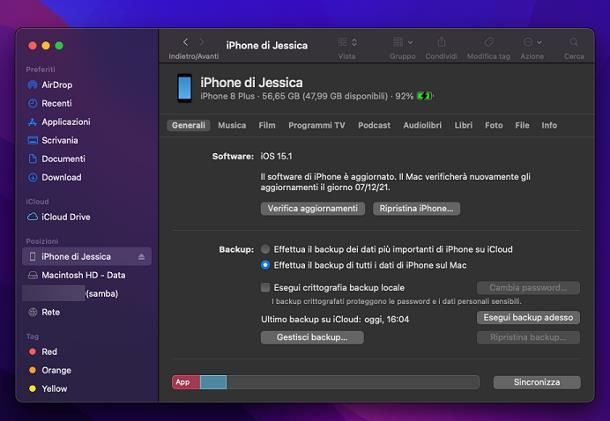The image size is (610, 421).
Task: Eject iPhone di Jessica
Action: [141, 257]
